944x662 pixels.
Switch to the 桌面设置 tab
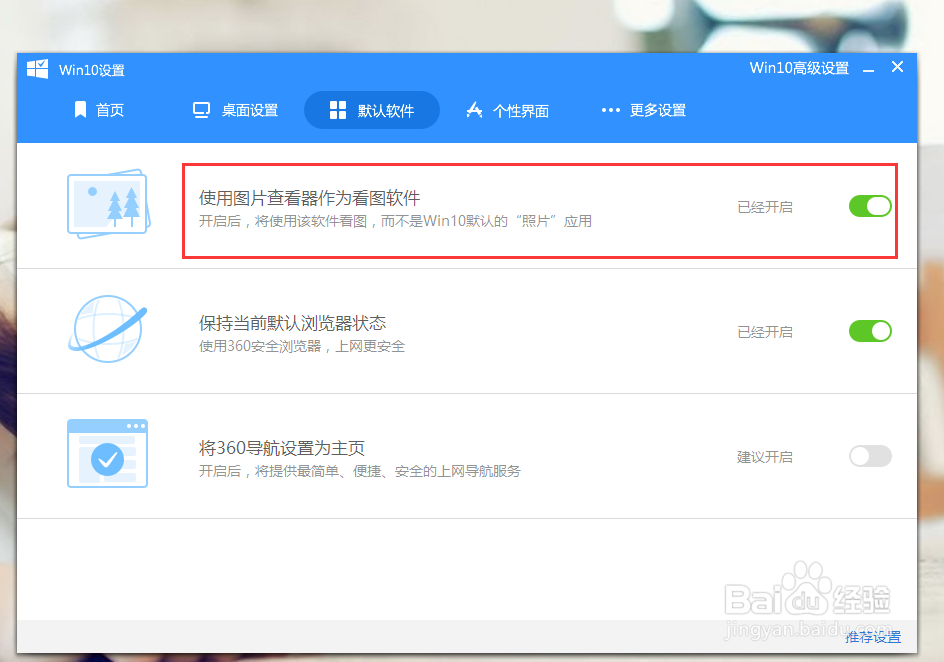tap(235, 110)
